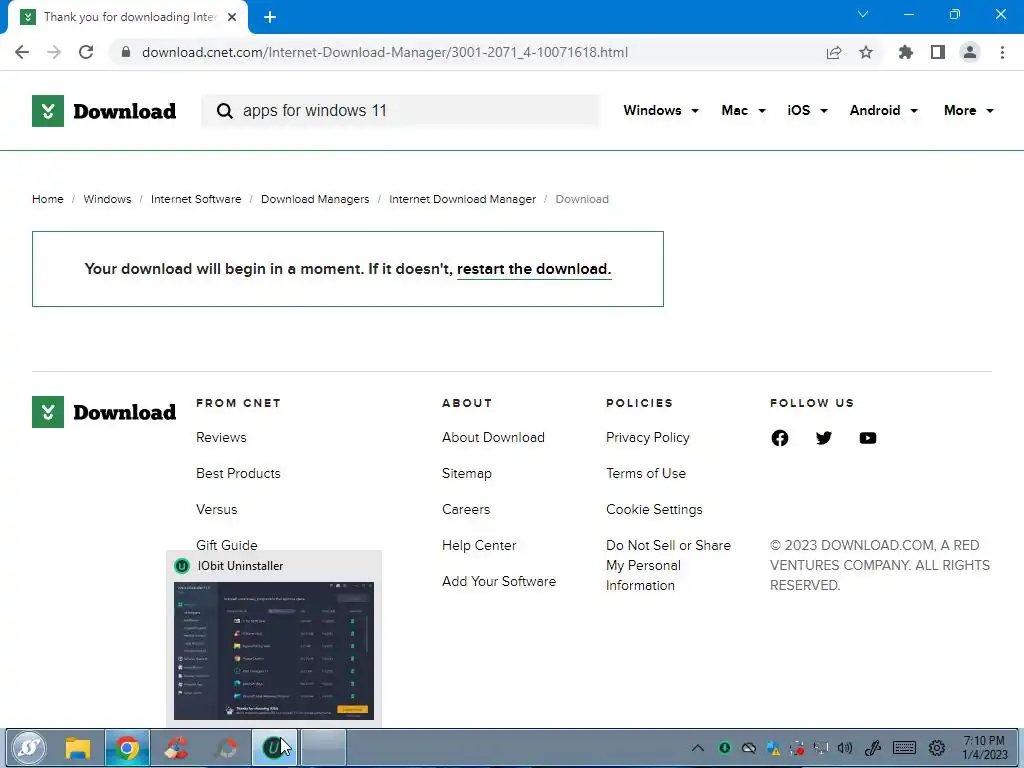This screenshot has height=768, width=1024.
Task: Reload the current page
Action: 86,52
